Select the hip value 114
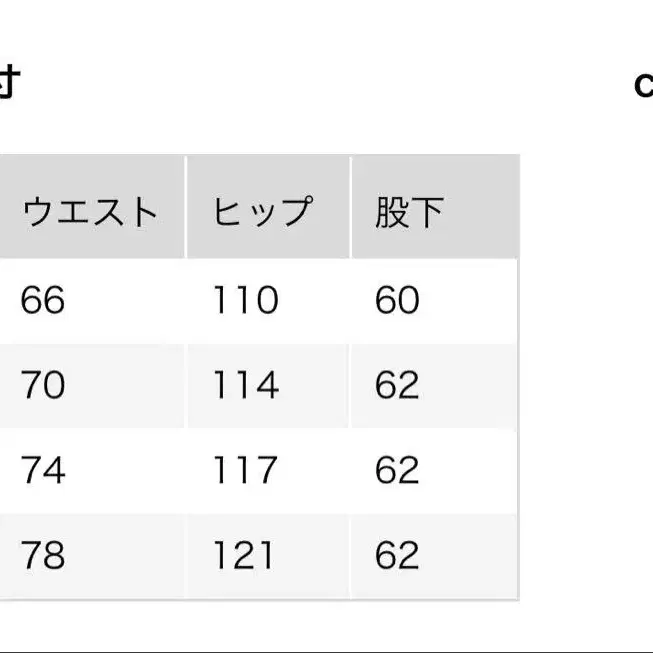The width and height of the screenshot is (653, 653). (245, 385)
